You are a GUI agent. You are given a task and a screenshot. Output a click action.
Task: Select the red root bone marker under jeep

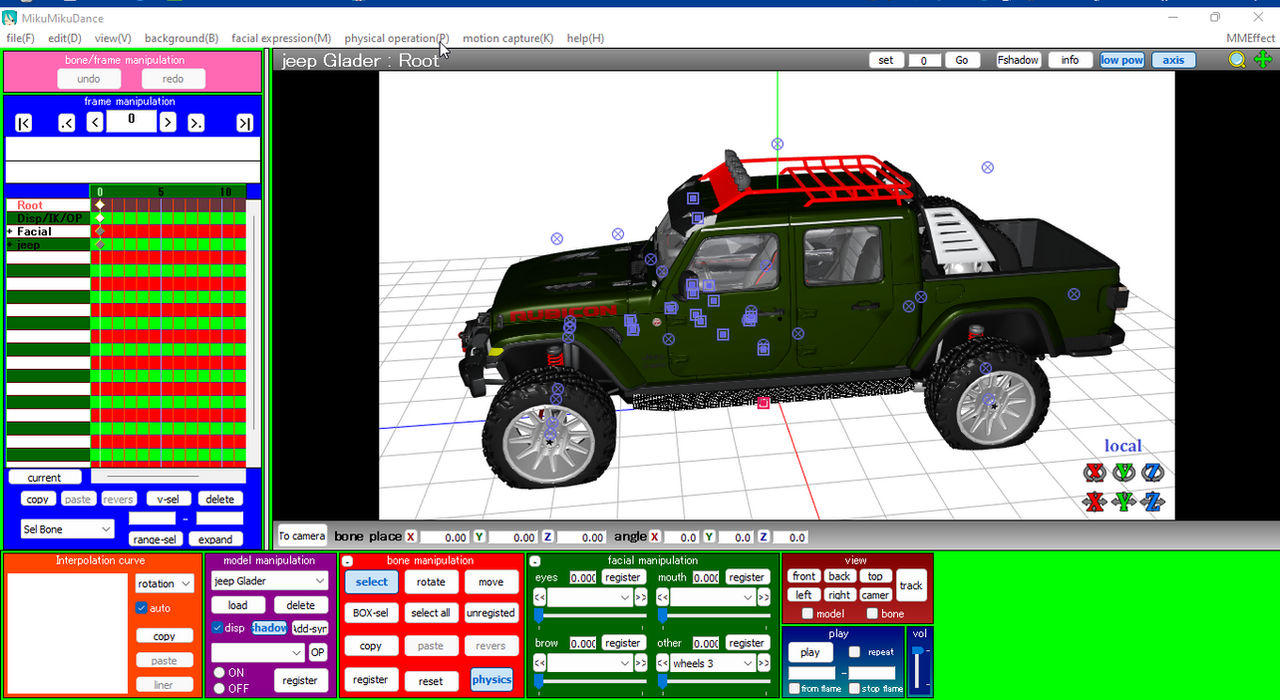tap(763, 403)
